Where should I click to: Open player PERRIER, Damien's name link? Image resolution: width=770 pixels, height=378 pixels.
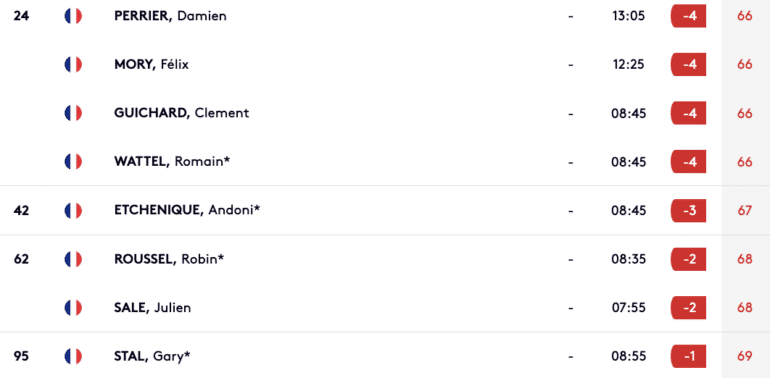[x=170, y=16]
